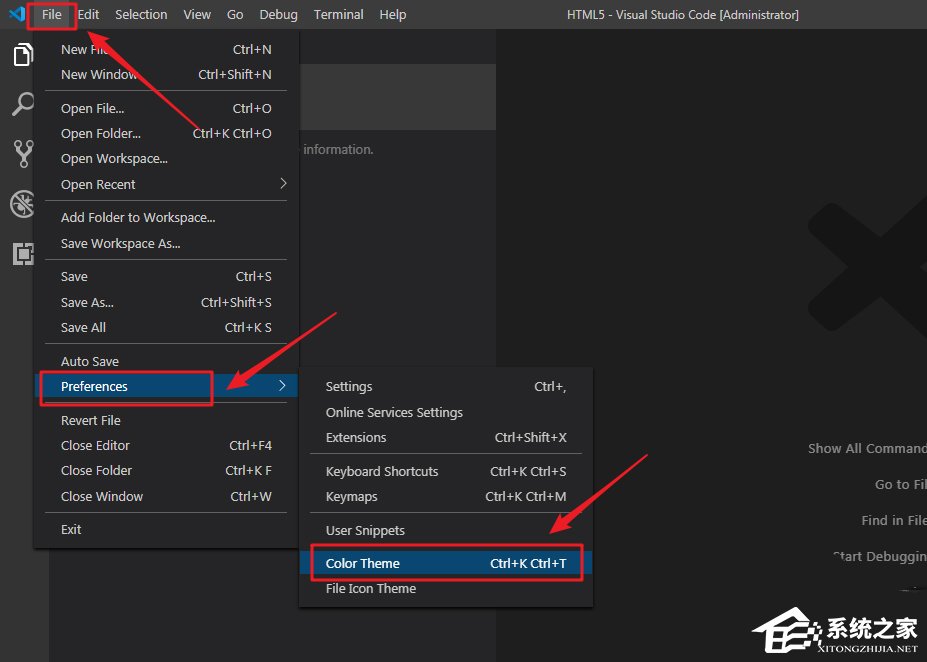Select File Icon Theme
This screenshot has height=662, width=927.
pos(370,588)
